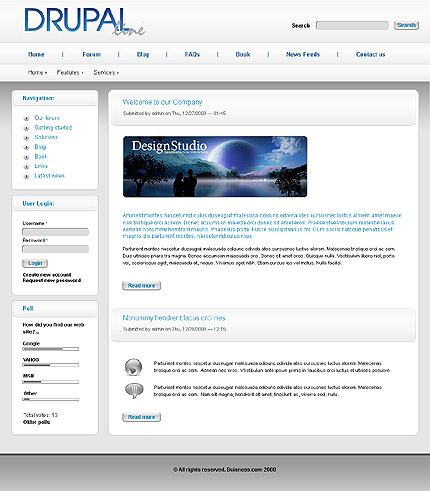Click the DRUPAL line logo
Viewport: 430px width, 491px height.
pyautogui.click(x=85, y=21)
